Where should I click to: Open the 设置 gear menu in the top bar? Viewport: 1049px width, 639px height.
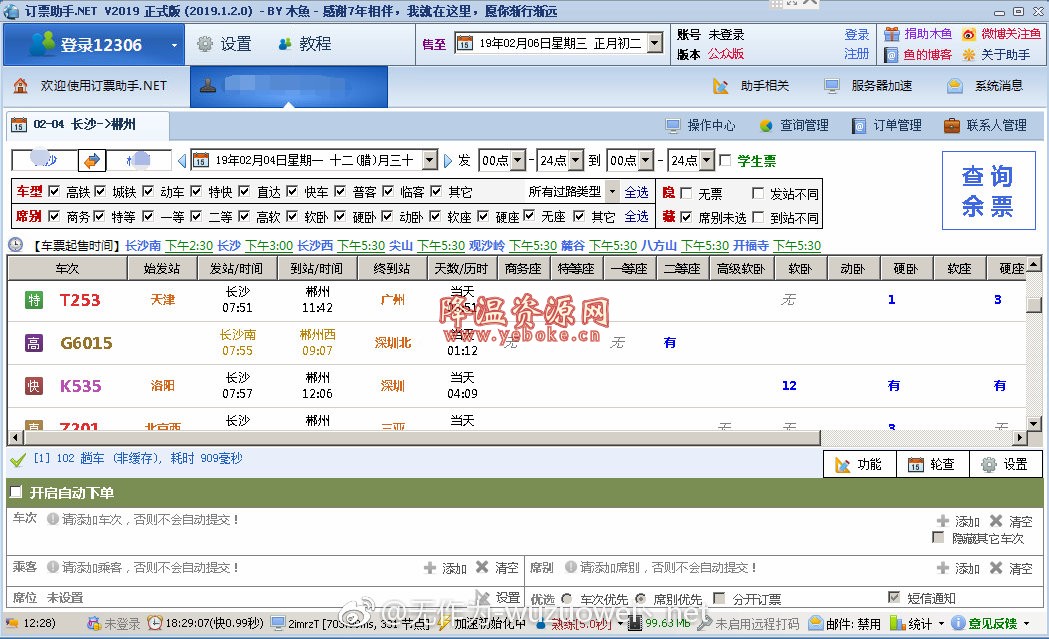[224, 44]
